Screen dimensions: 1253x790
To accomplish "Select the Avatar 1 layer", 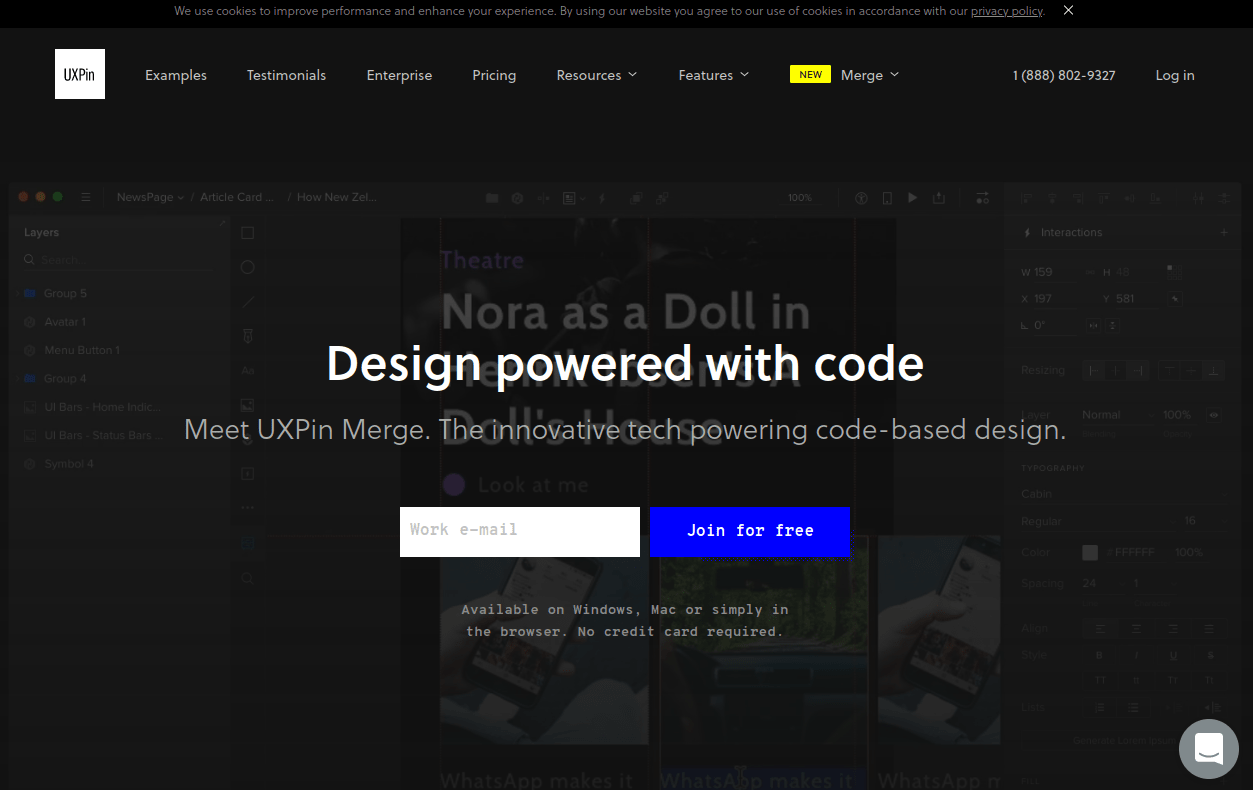I will point(65,322).
